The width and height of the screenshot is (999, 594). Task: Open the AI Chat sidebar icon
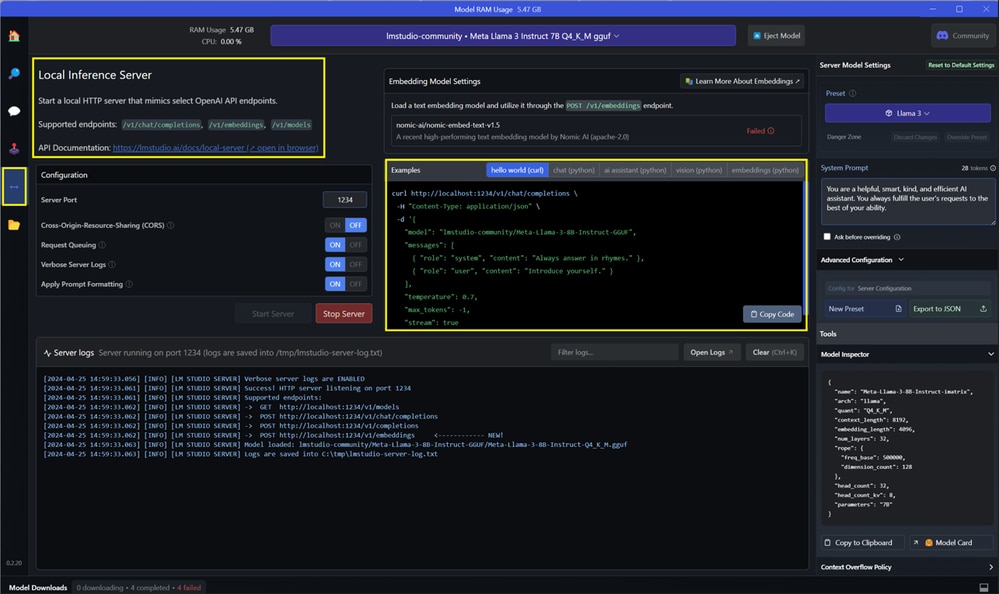14,111
